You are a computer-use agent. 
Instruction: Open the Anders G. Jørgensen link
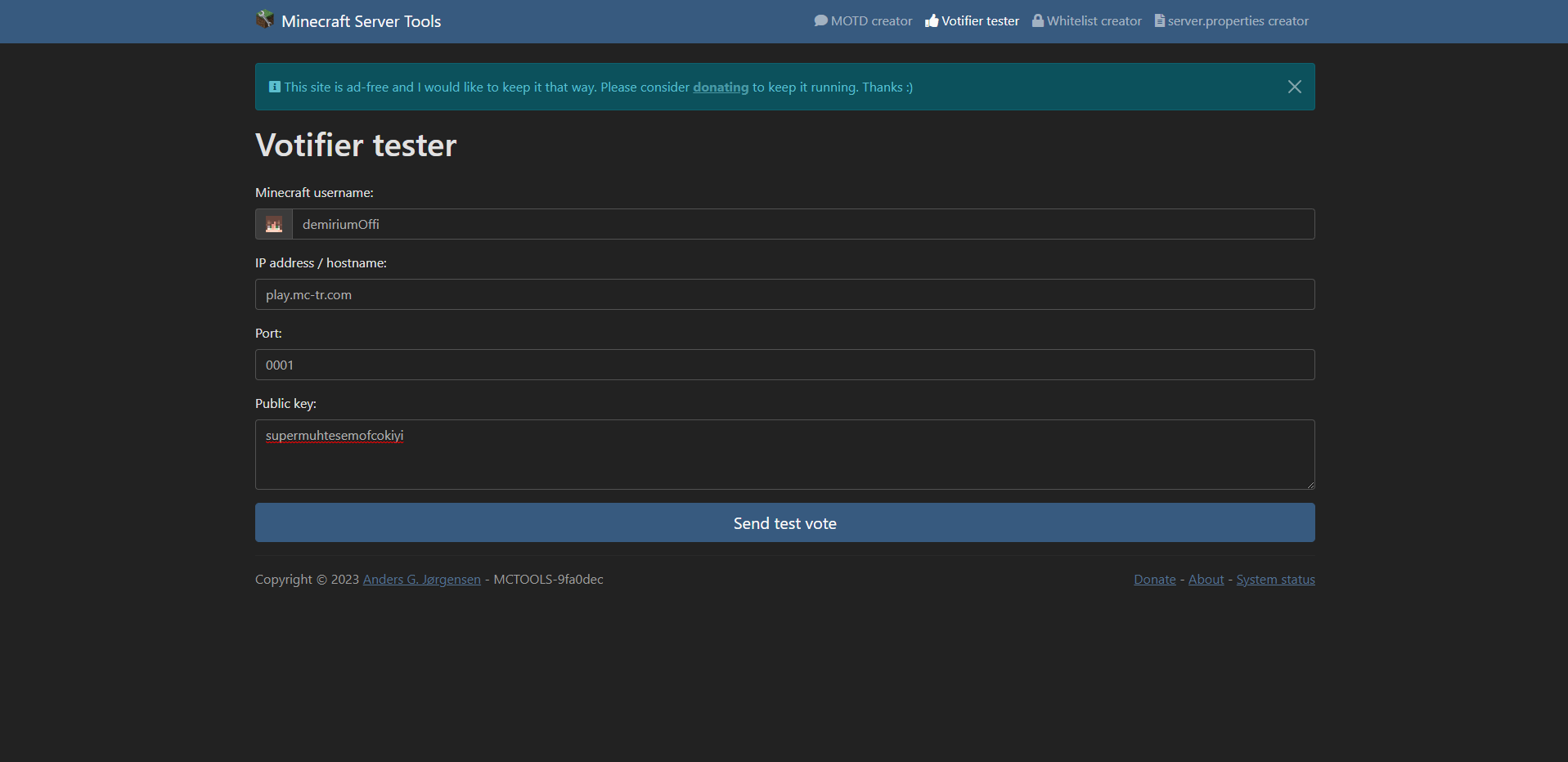[x=422, y=579]
